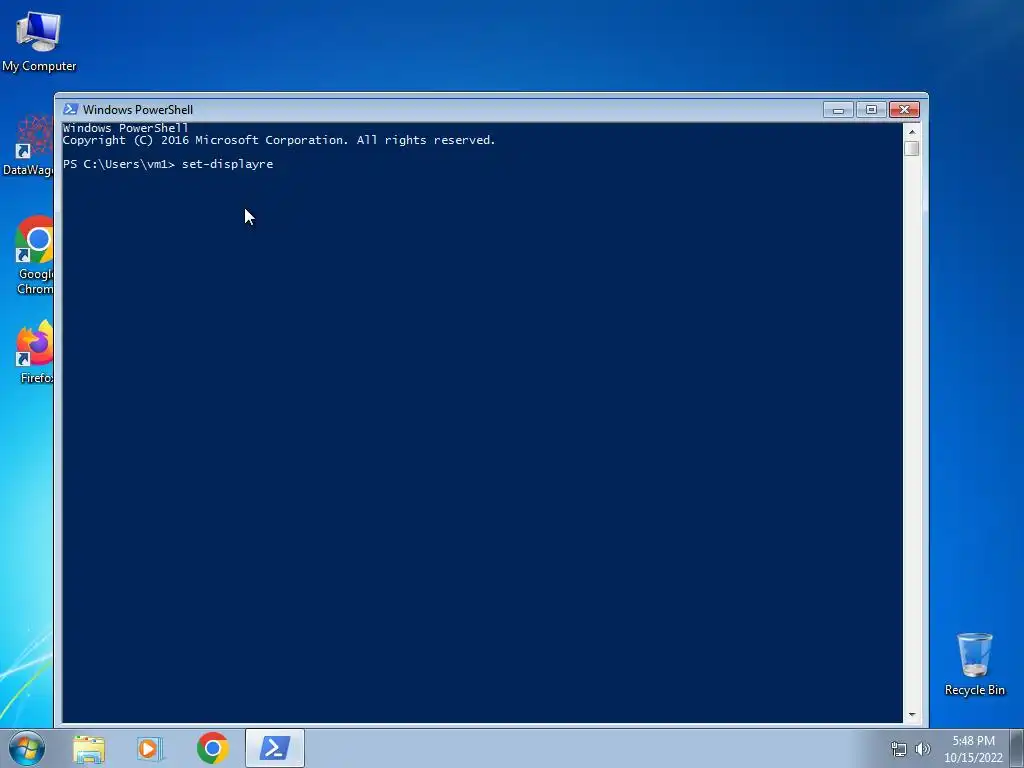The height and width of the screenshot is (768, 1024).
Task: Click the "Copyright (C) 2016 Microsoft Corporation" line
Action: click(279, 140)
